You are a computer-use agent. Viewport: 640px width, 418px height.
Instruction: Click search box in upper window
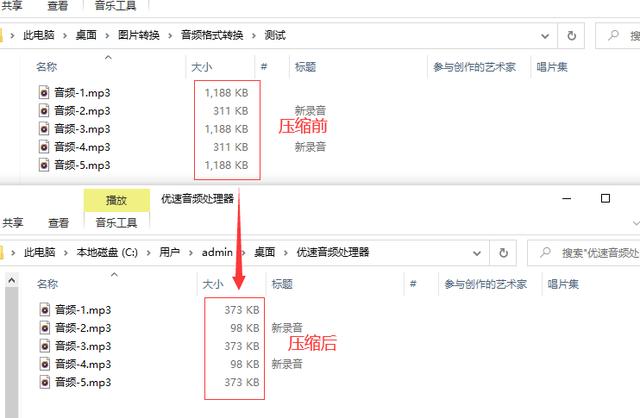[618, 36]
